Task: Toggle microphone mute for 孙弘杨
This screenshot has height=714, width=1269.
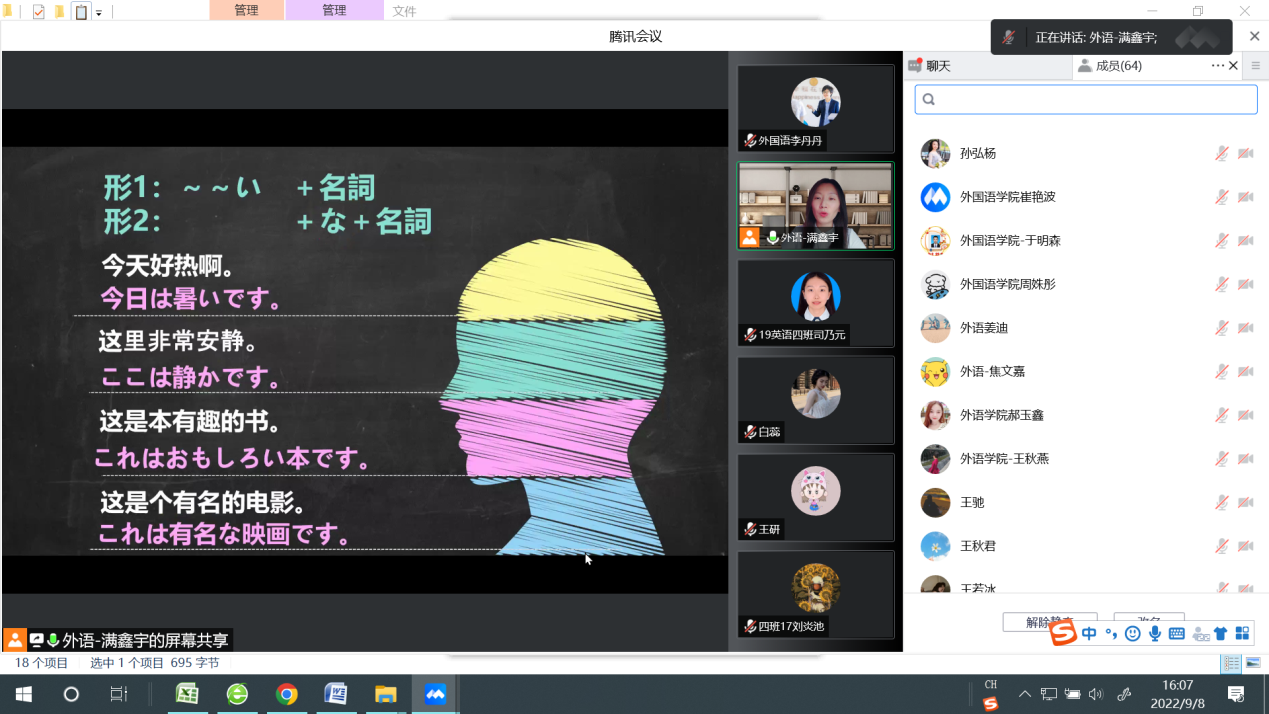Action: [x=1221, y=154]
